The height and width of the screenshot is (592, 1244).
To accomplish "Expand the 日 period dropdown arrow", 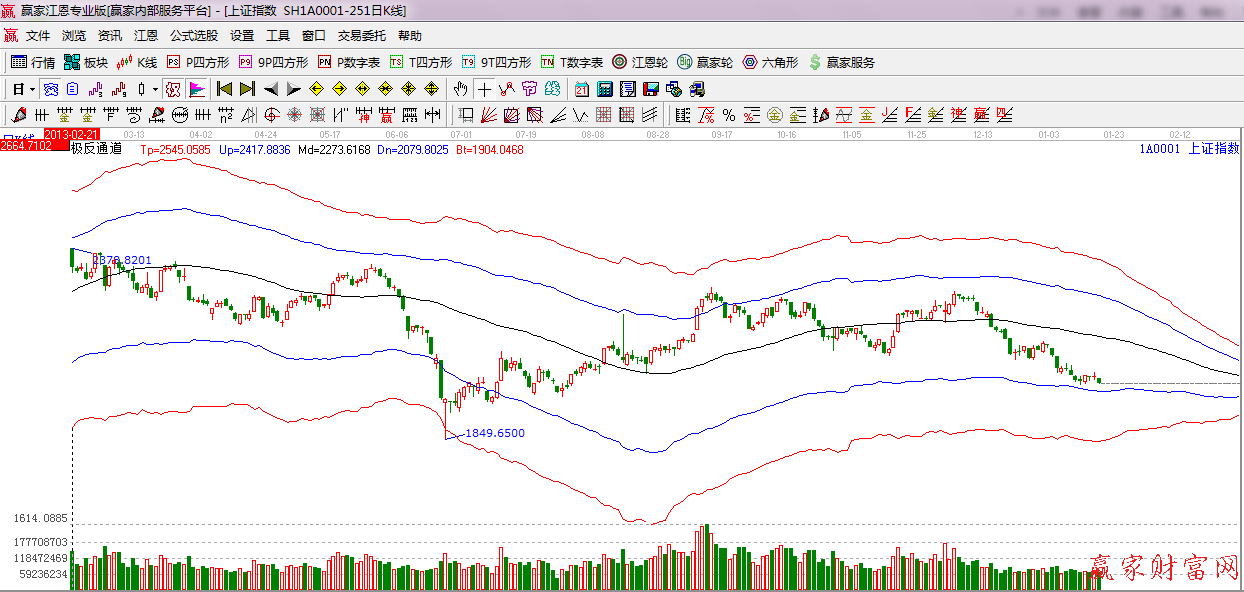I will (x=32, y=89).
